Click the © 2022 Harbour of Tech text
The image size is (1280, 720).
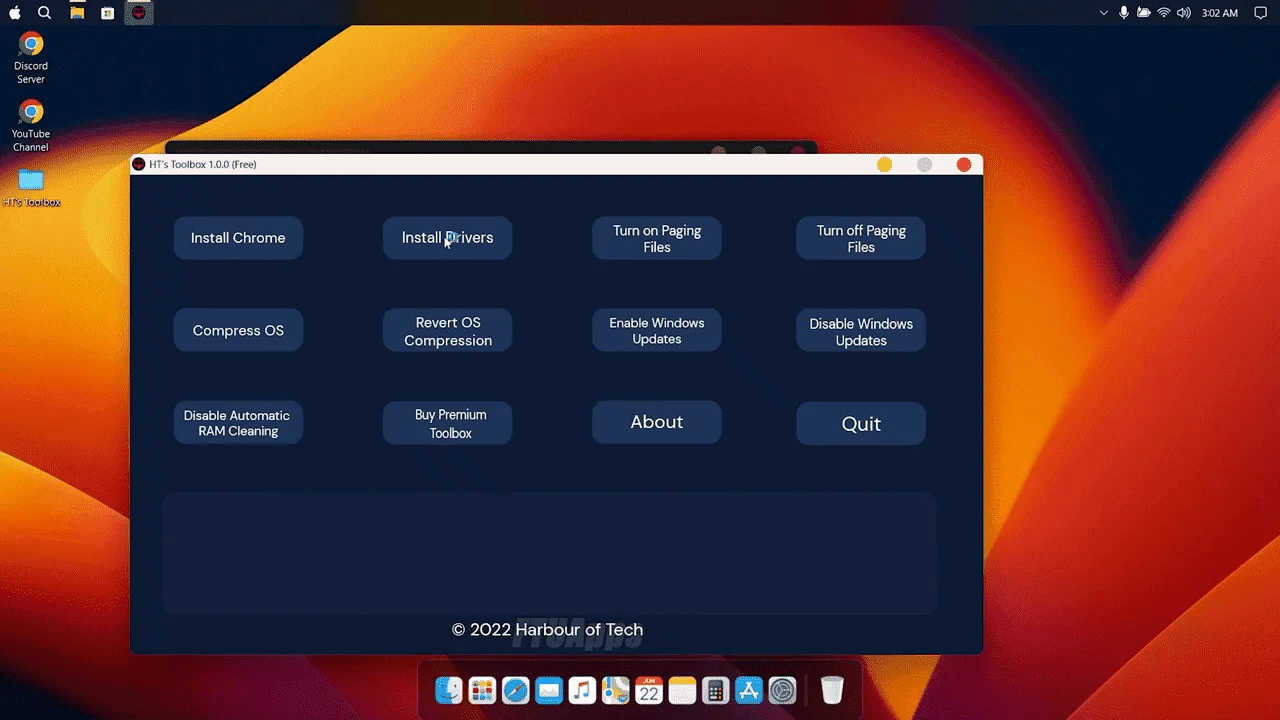pos(547,629)
